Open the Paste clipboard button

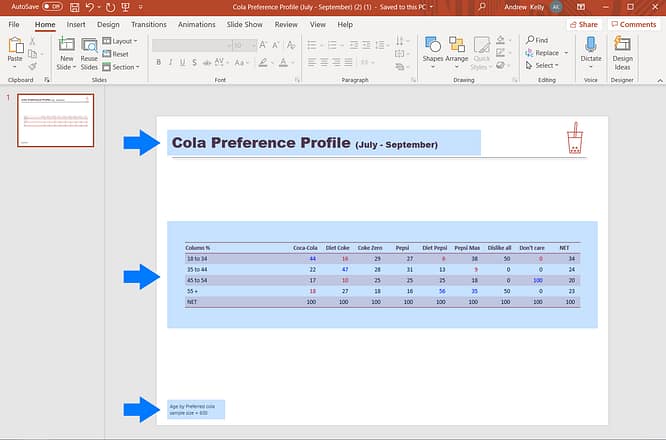tap(15, 50)
